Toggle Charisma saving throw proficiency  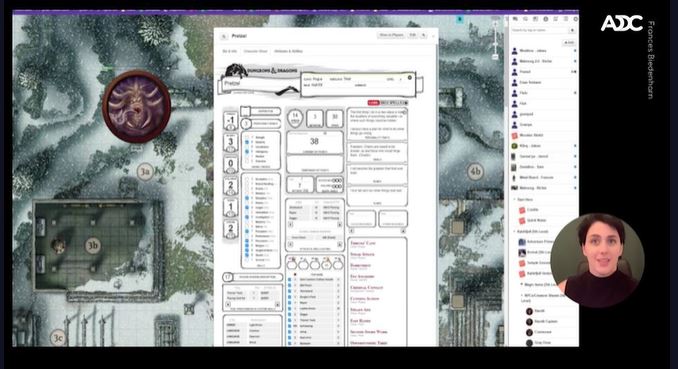(247, 161)
